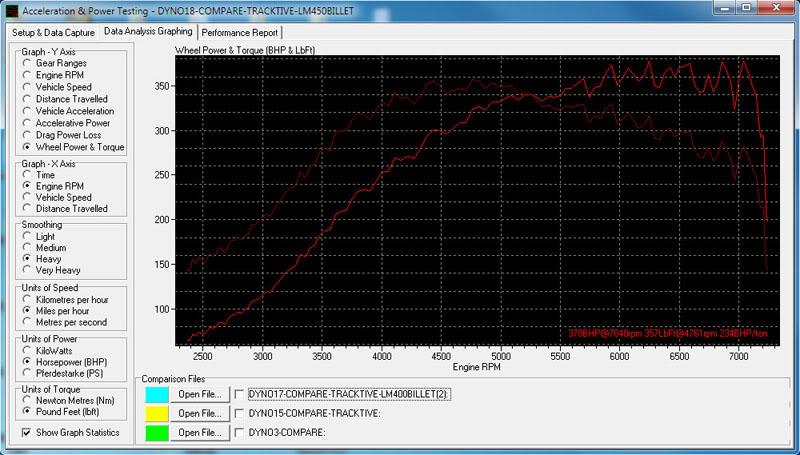Enable DYNO15-COMPARE-TRACKTIVE comparison checkbox
The height and width of the screenshot is (455, 800).
(x=239, y=413)
